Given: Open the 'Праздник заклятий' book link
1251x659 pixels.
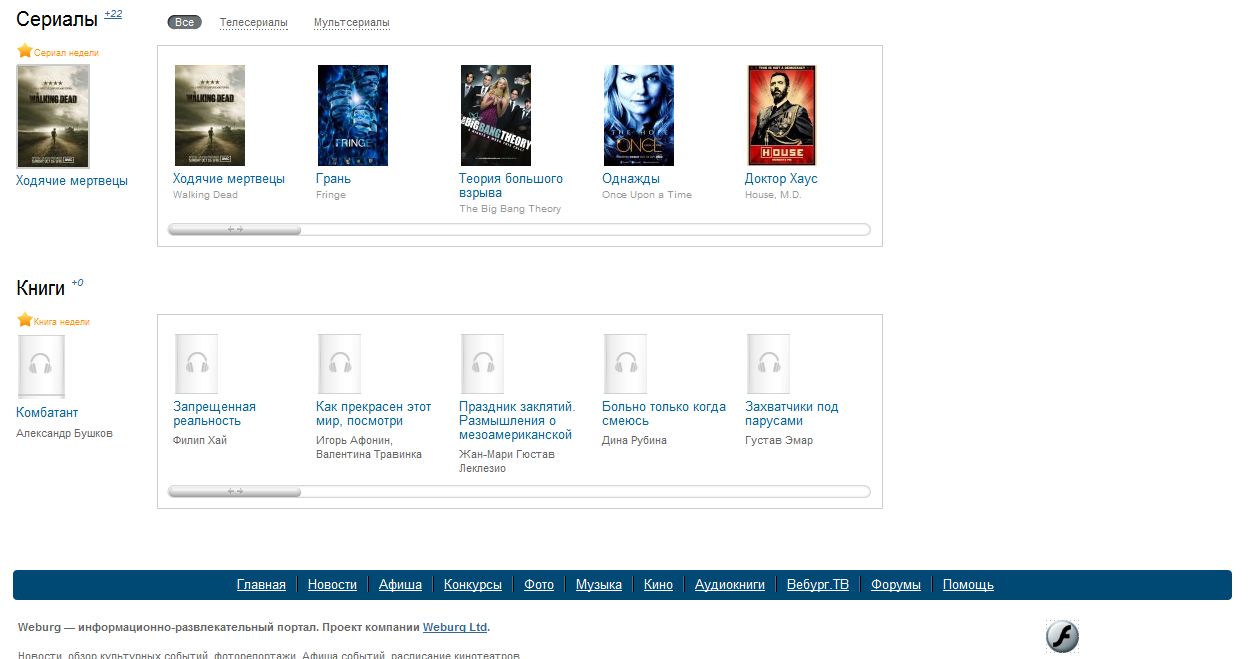Looking at the screenshot, I should (x=517, y=421).
